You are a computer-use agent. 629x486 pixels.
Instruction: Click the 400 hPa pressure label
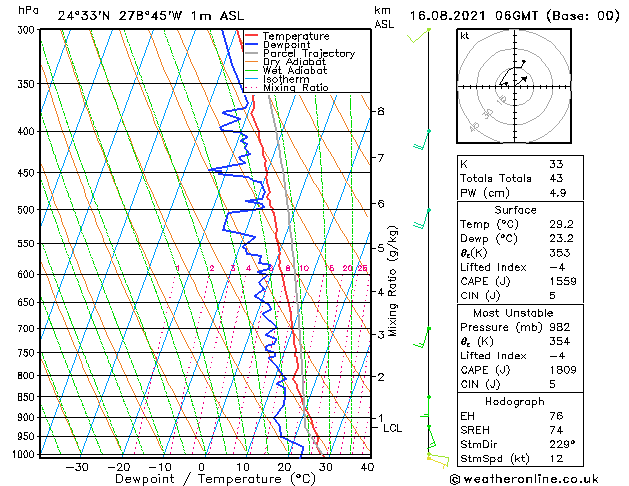pos(28,131)
